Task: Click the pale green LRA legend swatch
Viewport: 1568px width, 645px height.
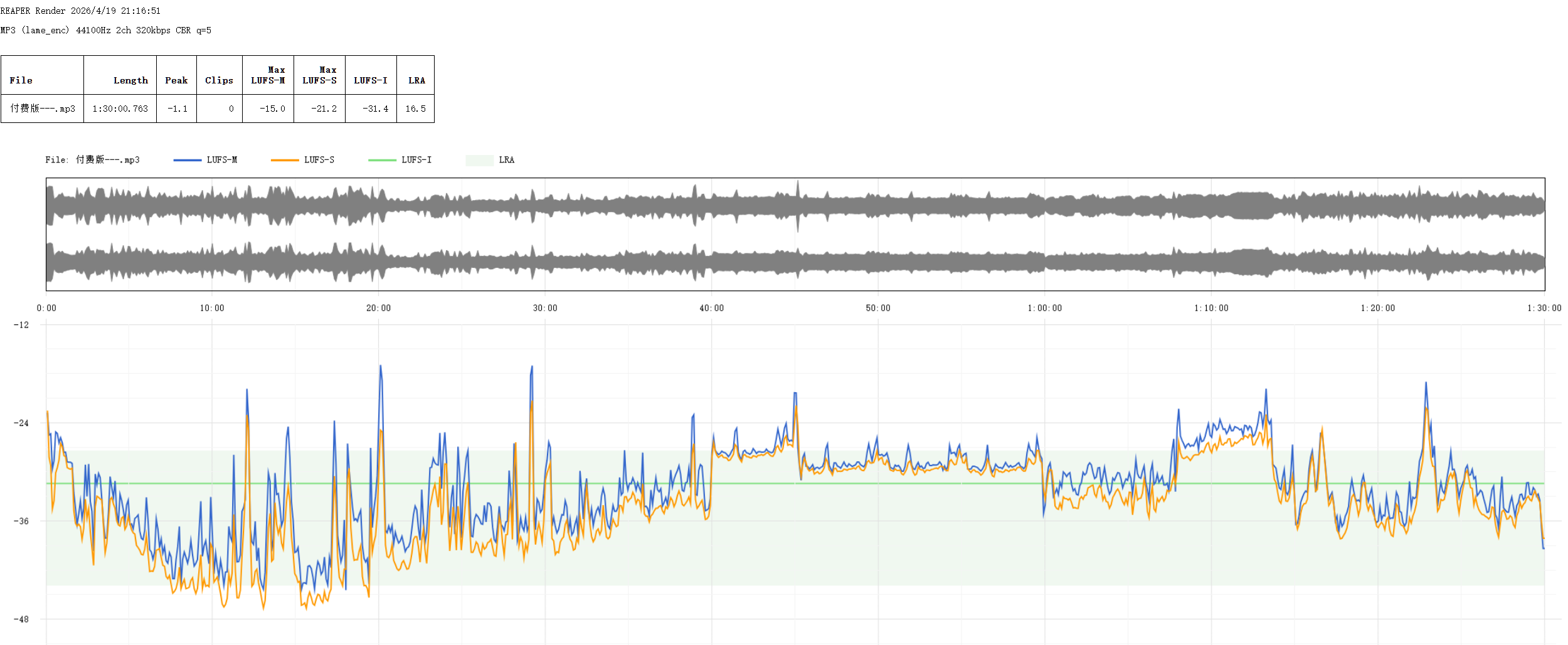Action: pos(479,161)
